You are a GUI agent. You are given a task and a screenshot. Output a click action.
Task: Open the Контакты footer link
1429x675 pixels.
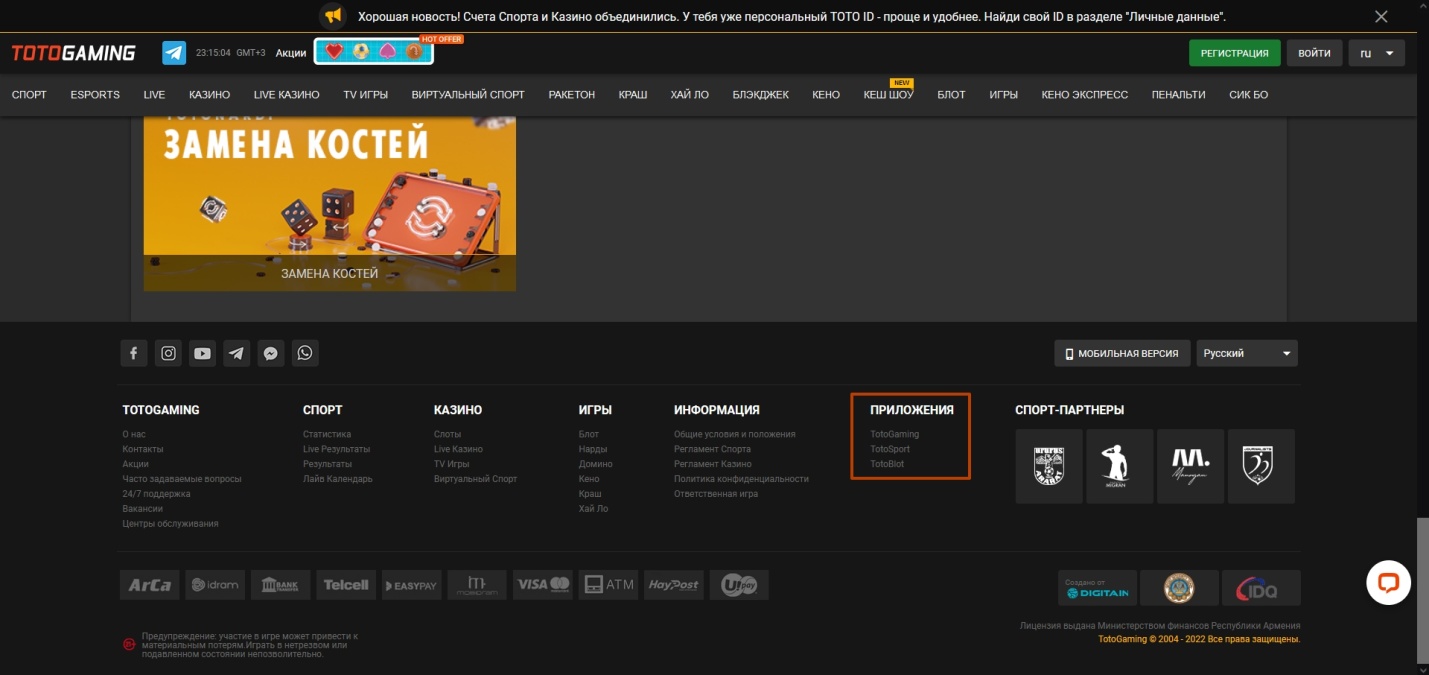143,449
